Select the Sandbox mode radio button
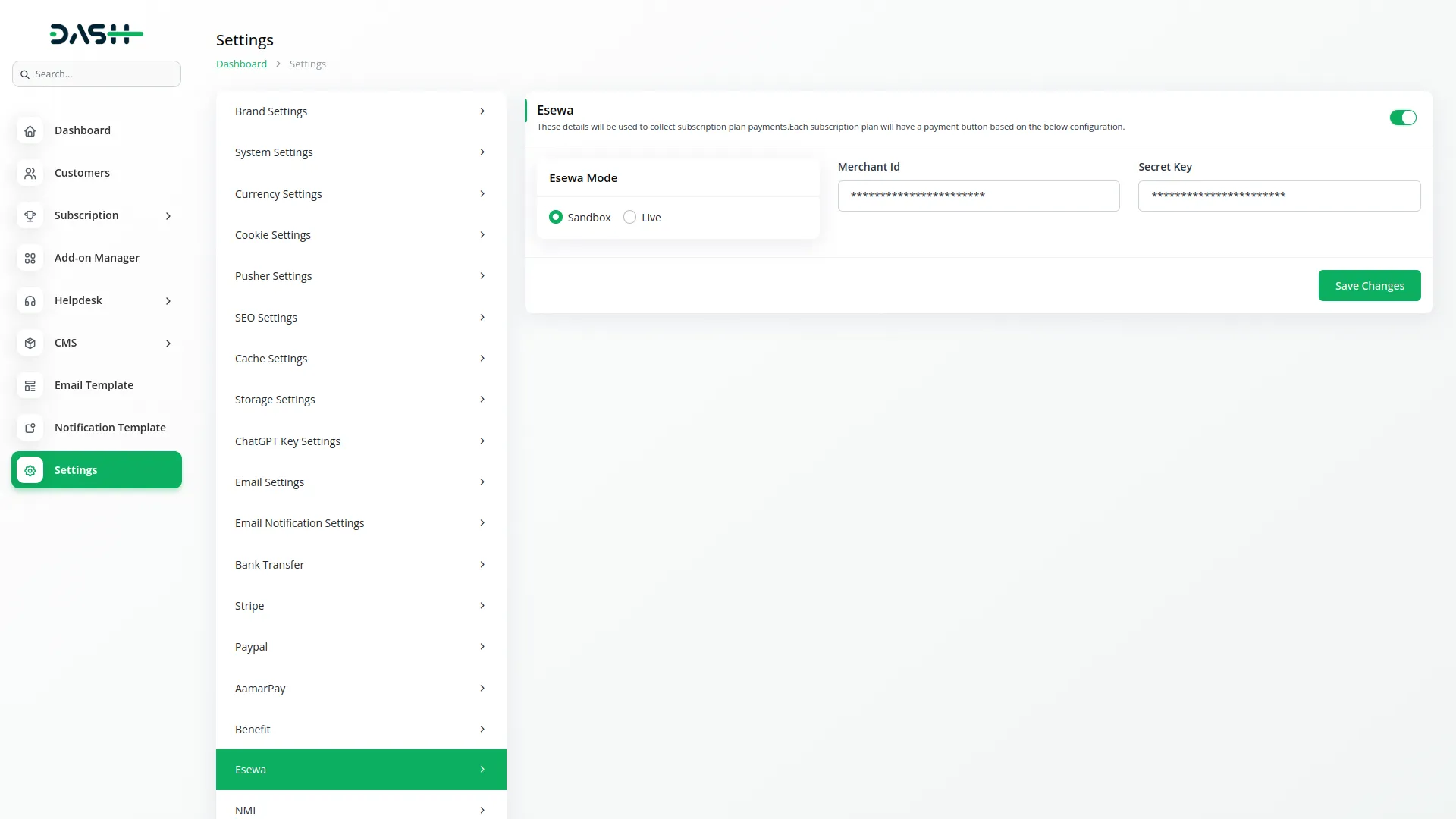Viewport: 1456px width, 819px height. click(556, 218)
